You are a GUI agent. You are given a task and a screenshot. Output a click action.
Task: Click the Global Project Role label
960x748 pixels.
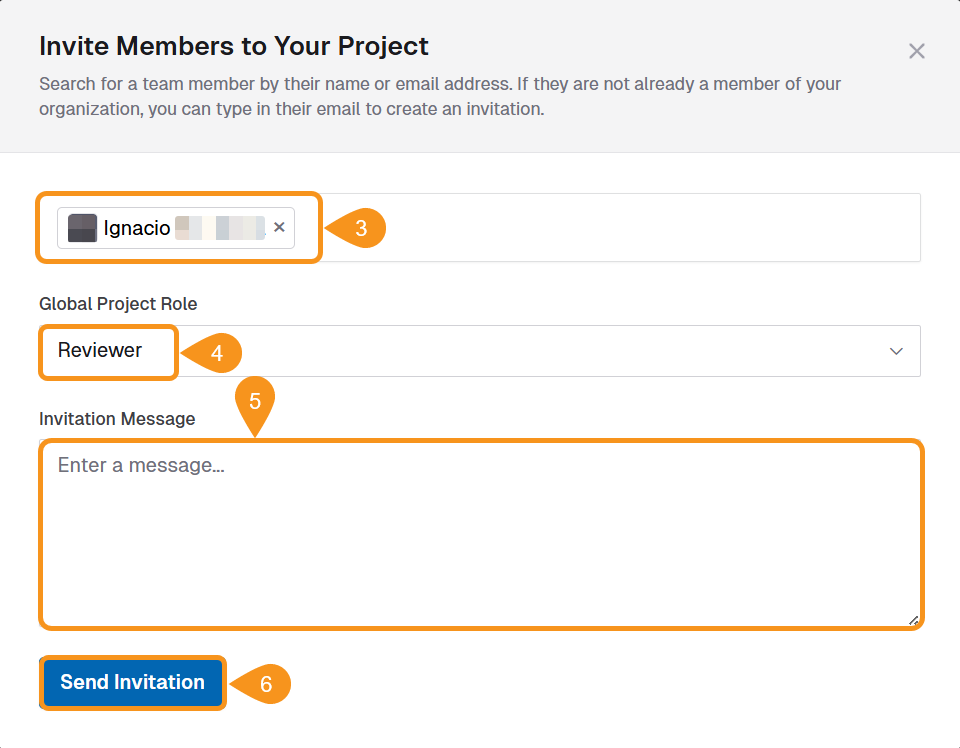click(117, 304)
